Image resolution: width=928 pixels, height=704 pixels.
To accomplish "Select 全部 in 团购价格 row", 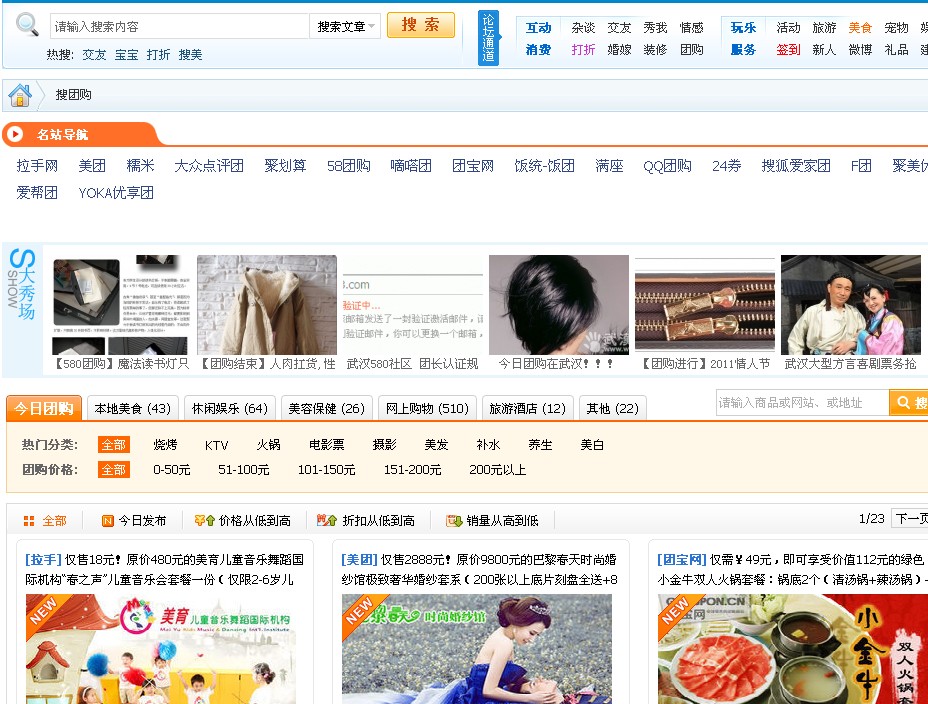I will tap(114, 470).
